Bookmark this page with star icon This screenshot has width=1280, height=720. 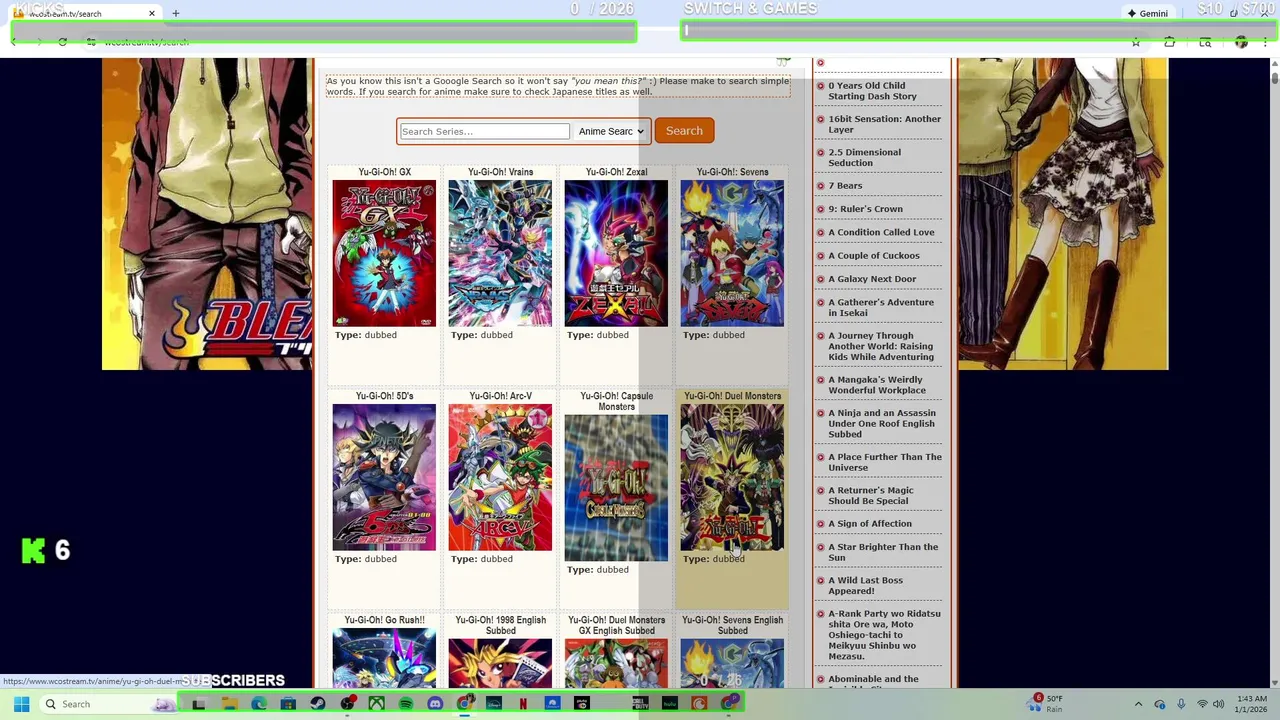pyautogui.click(x=1135, y=42)
